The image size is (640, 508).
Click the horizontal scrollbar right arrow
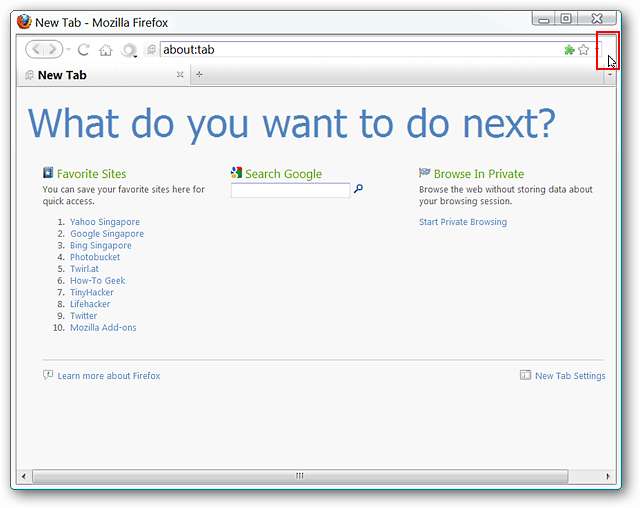point(608,476)
